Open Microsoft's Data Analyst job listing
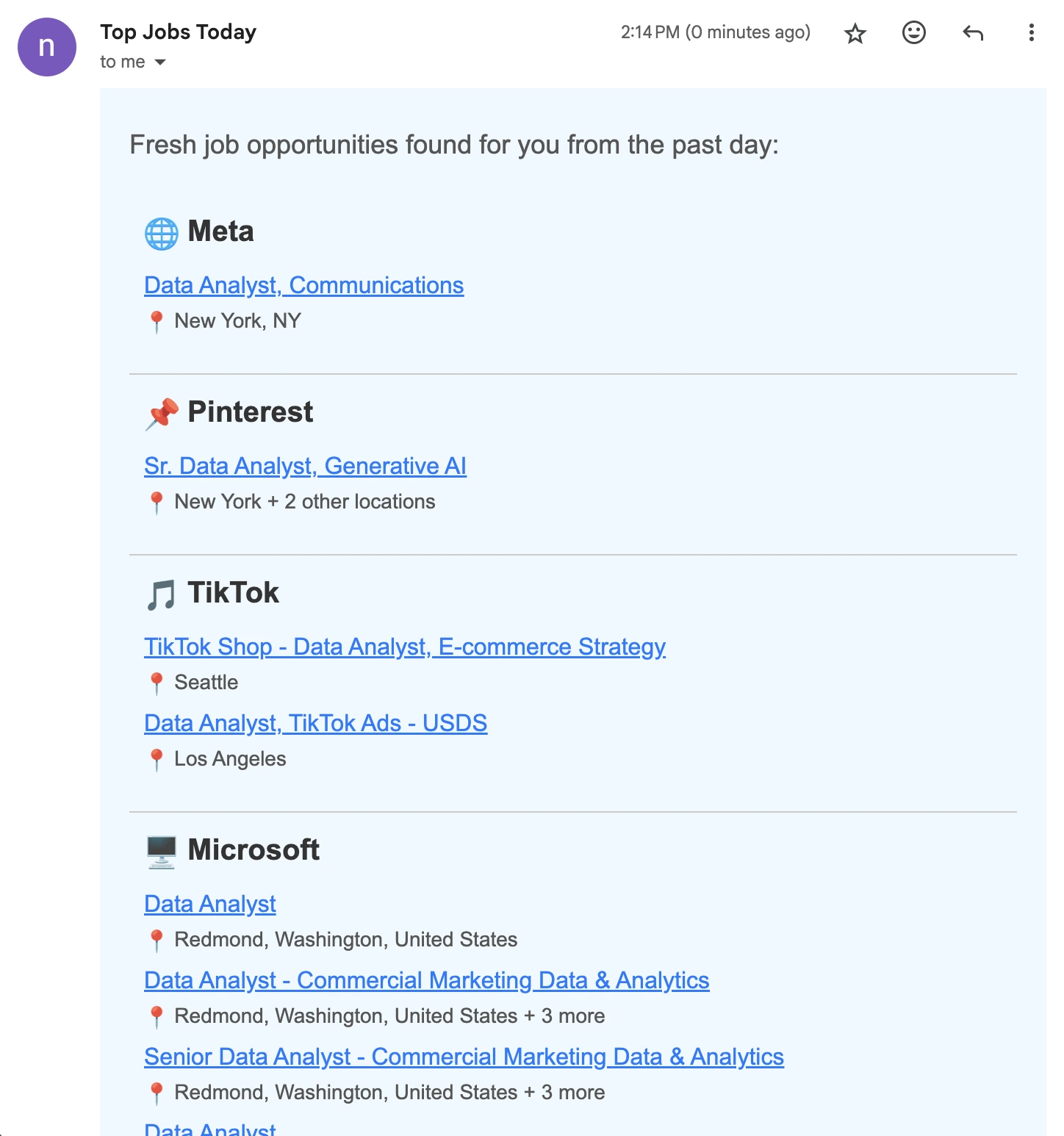The image size is (1064, 1136). tap(209, 904)
